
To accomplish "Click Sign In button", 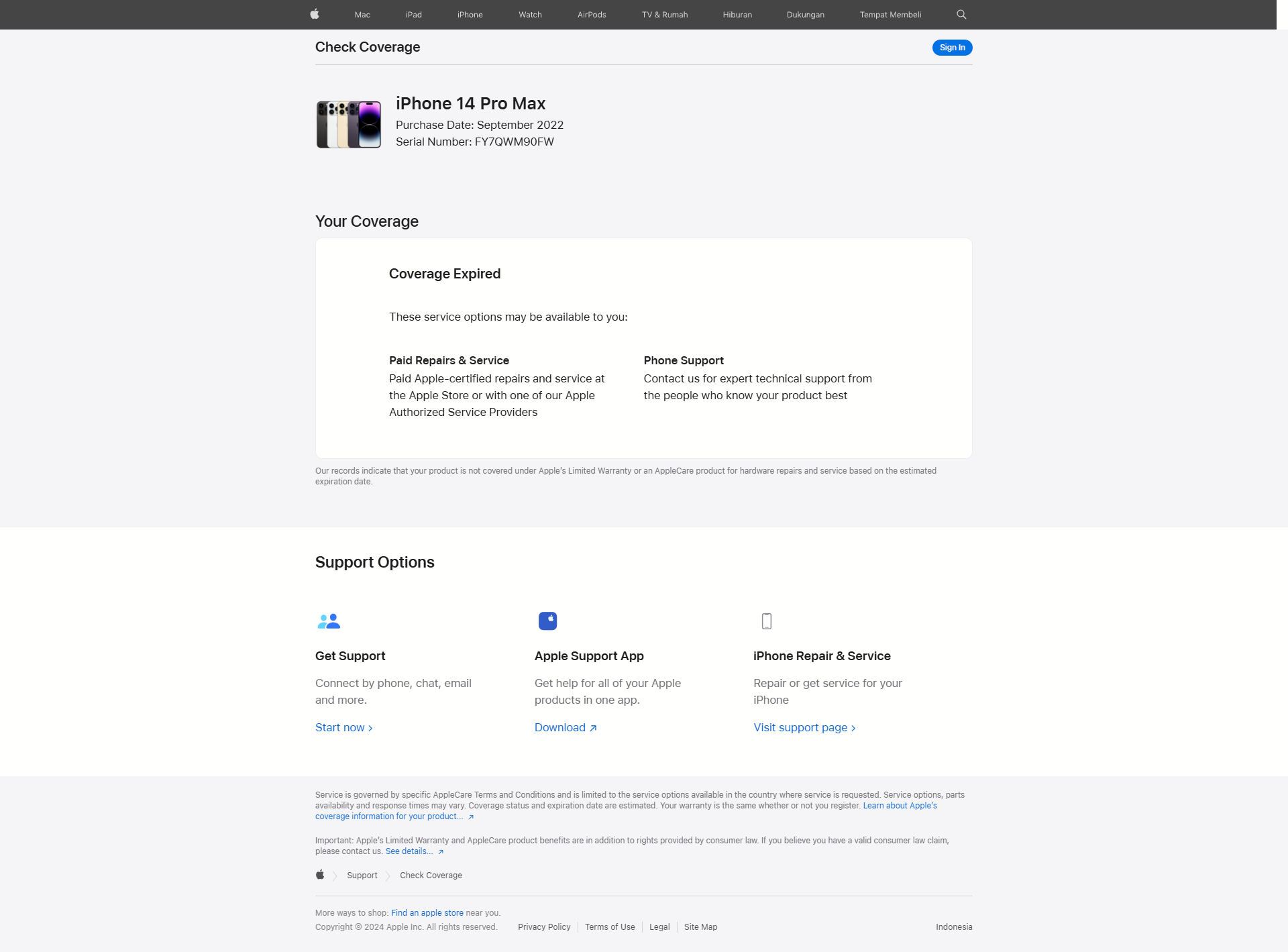I will 952,47.
